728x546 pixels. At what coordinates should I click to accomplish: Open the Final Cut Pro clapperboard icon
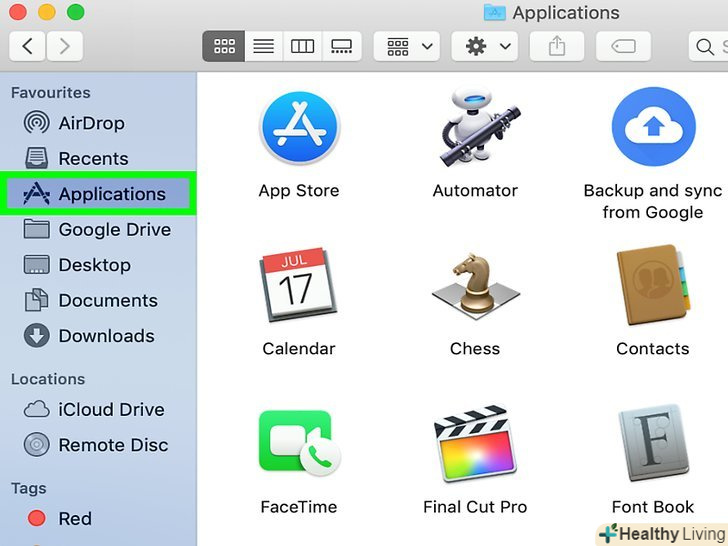point(474,443)
